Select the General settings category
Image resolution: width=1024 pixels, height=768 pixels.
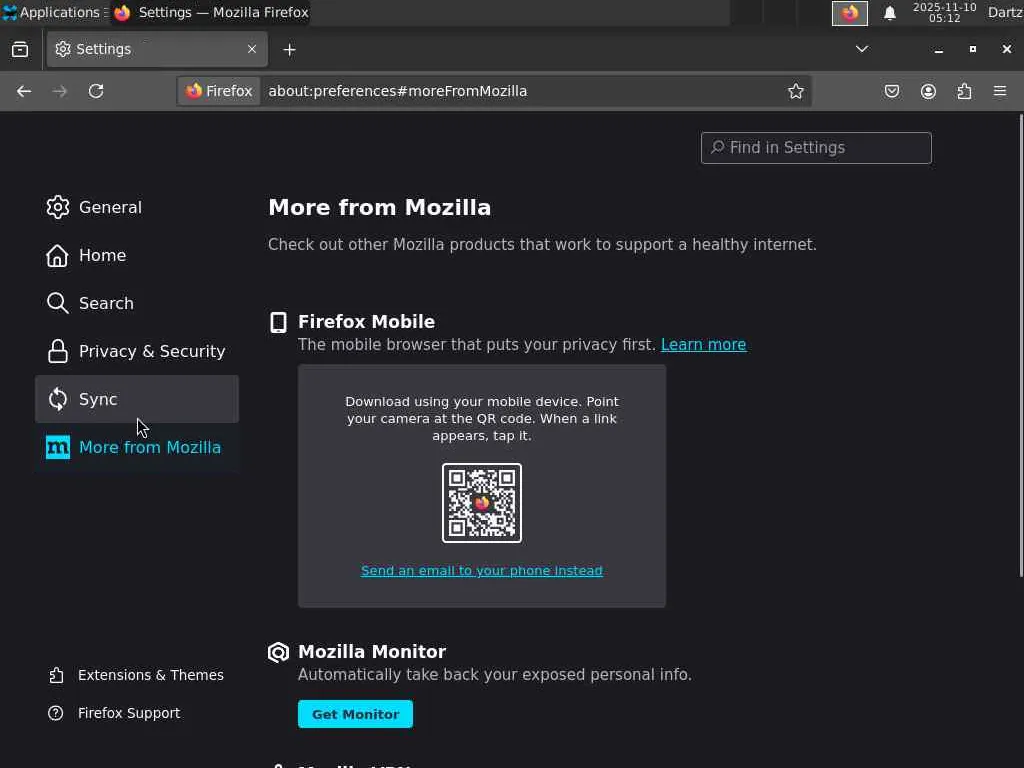[x=110, y=207]
